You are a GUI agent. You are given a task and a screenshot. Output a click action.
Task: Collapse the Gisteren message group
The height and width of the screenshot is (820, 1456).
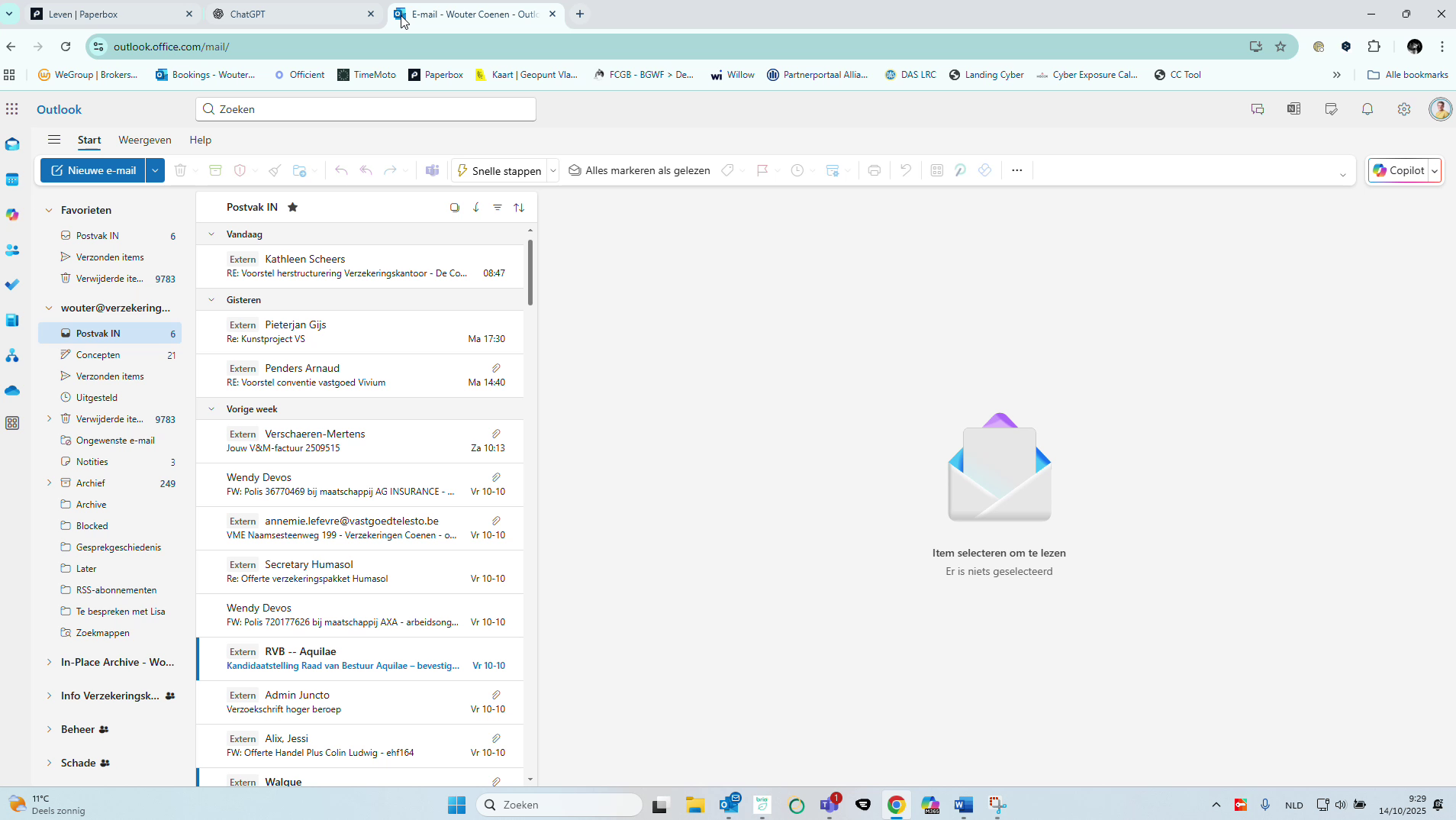pos(211,299)
